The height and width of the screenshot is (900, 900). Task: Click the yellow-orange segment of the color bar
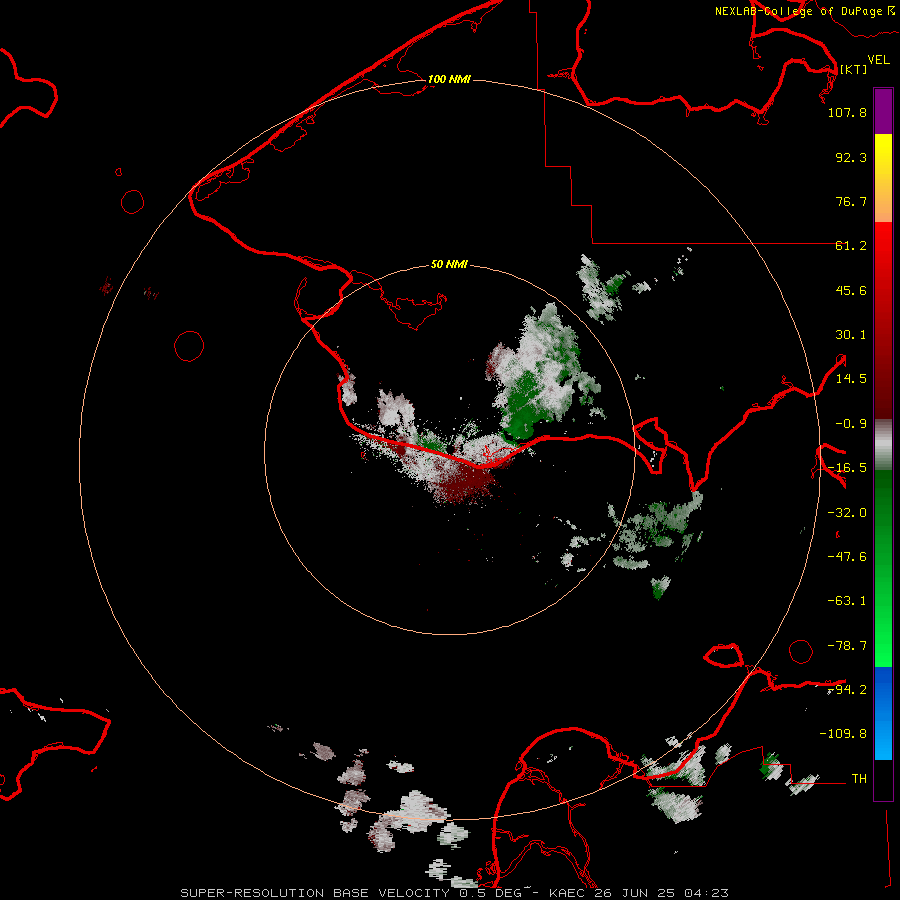coord(883,178)
